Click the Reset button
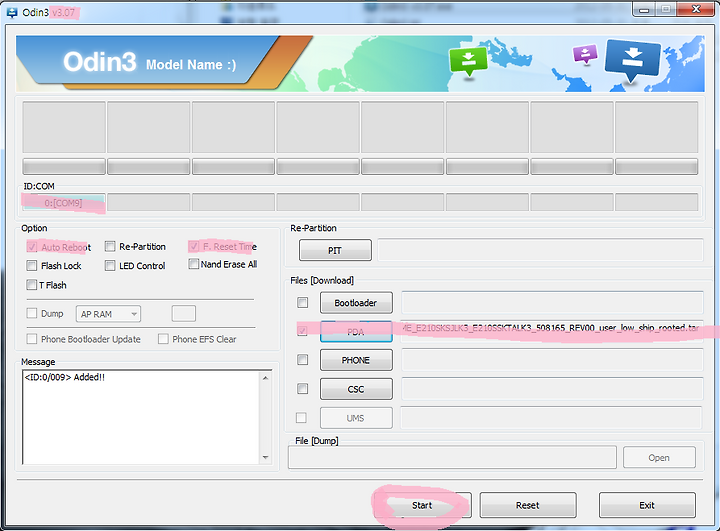 coord(528,505)
